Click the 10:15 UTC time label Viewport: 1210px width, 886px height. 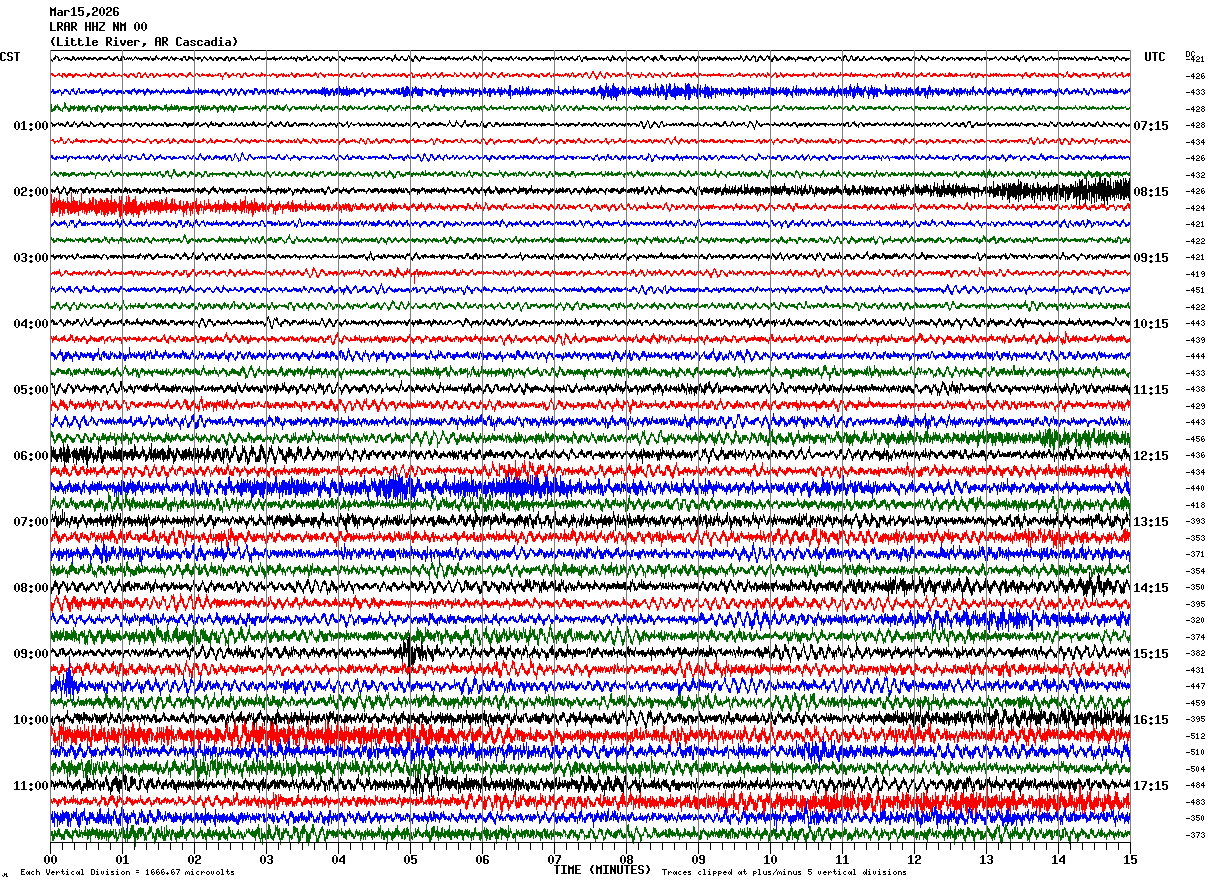pyautogui.click(x=1151, y=324)
